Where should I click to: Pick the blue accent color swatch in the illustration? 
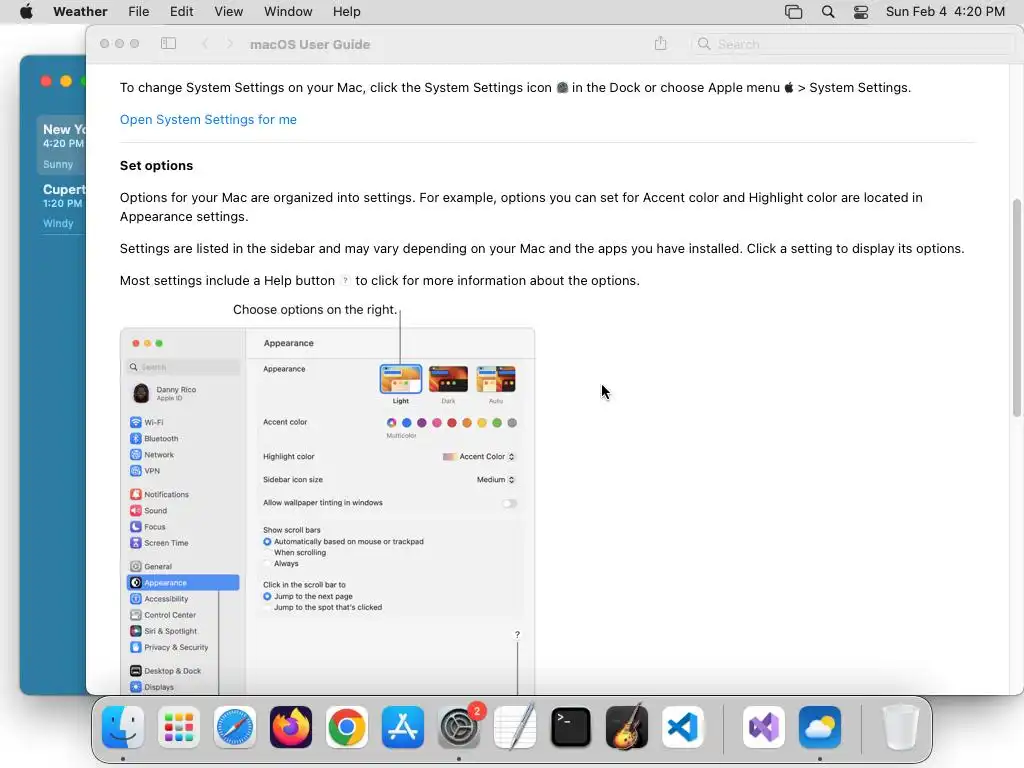(407, 423)
